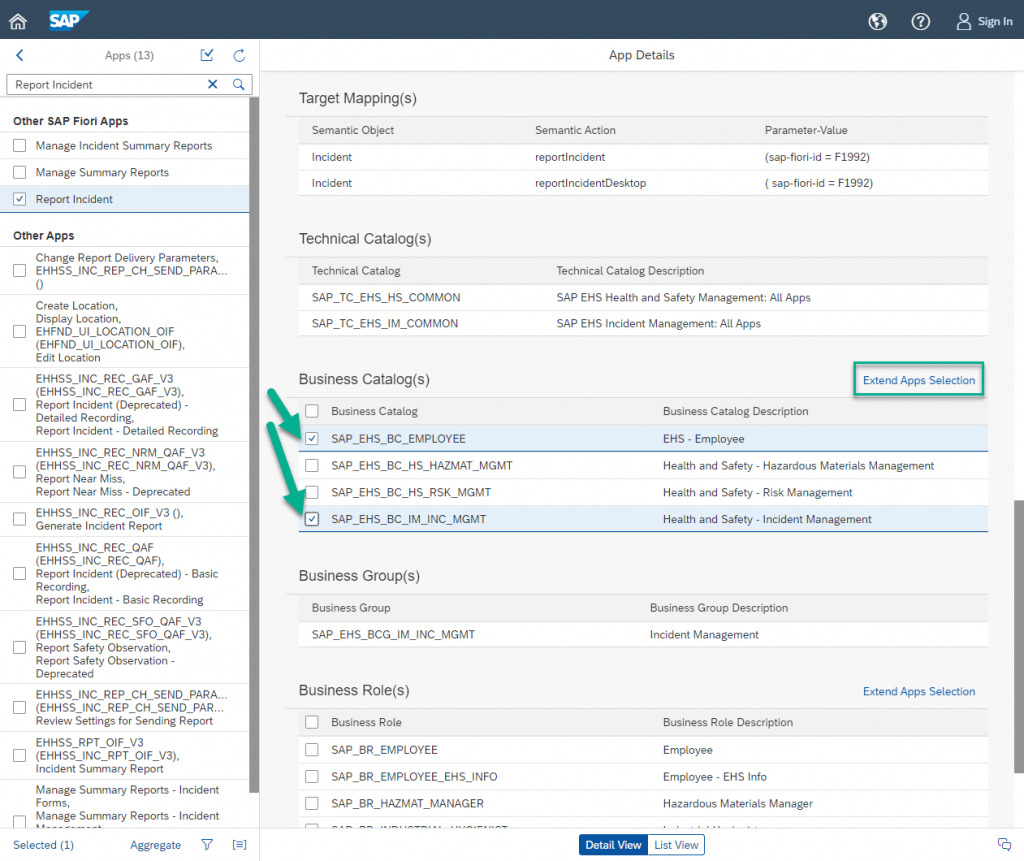Go back with the left chevron arrow
This screenshot has width=1024, height=861.
click(20, 56)
